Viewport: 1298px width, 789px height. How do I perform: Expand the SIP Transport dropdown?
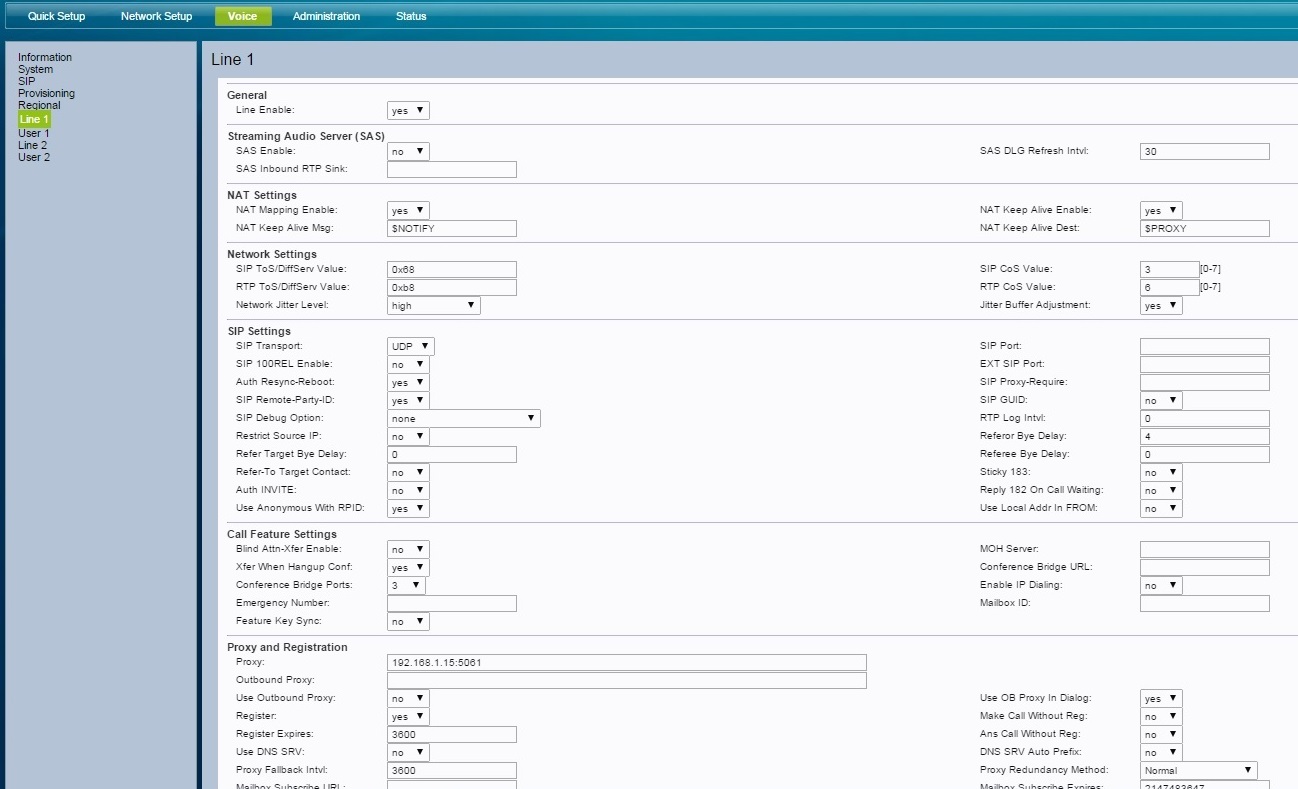pyautogui.click(x=410, y=346)
